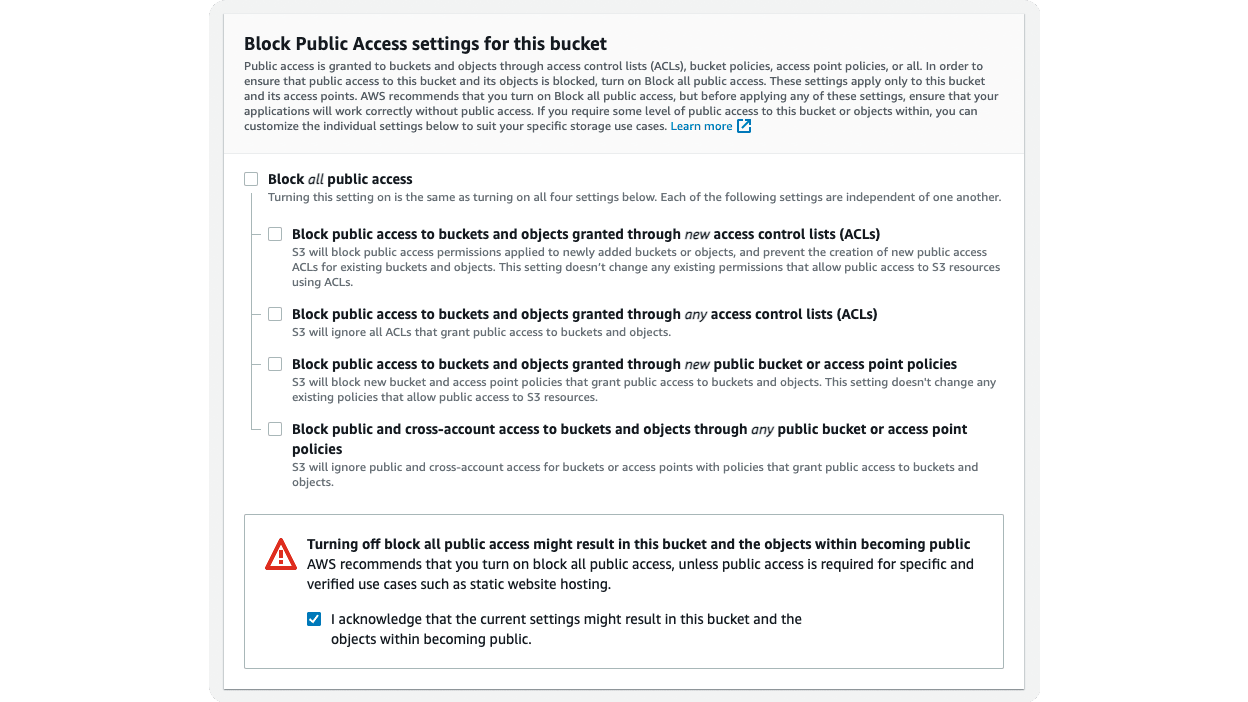Click the turning off public access warning heading
This screenshot has height=702, width=1248.
click(x=638, y=544)
